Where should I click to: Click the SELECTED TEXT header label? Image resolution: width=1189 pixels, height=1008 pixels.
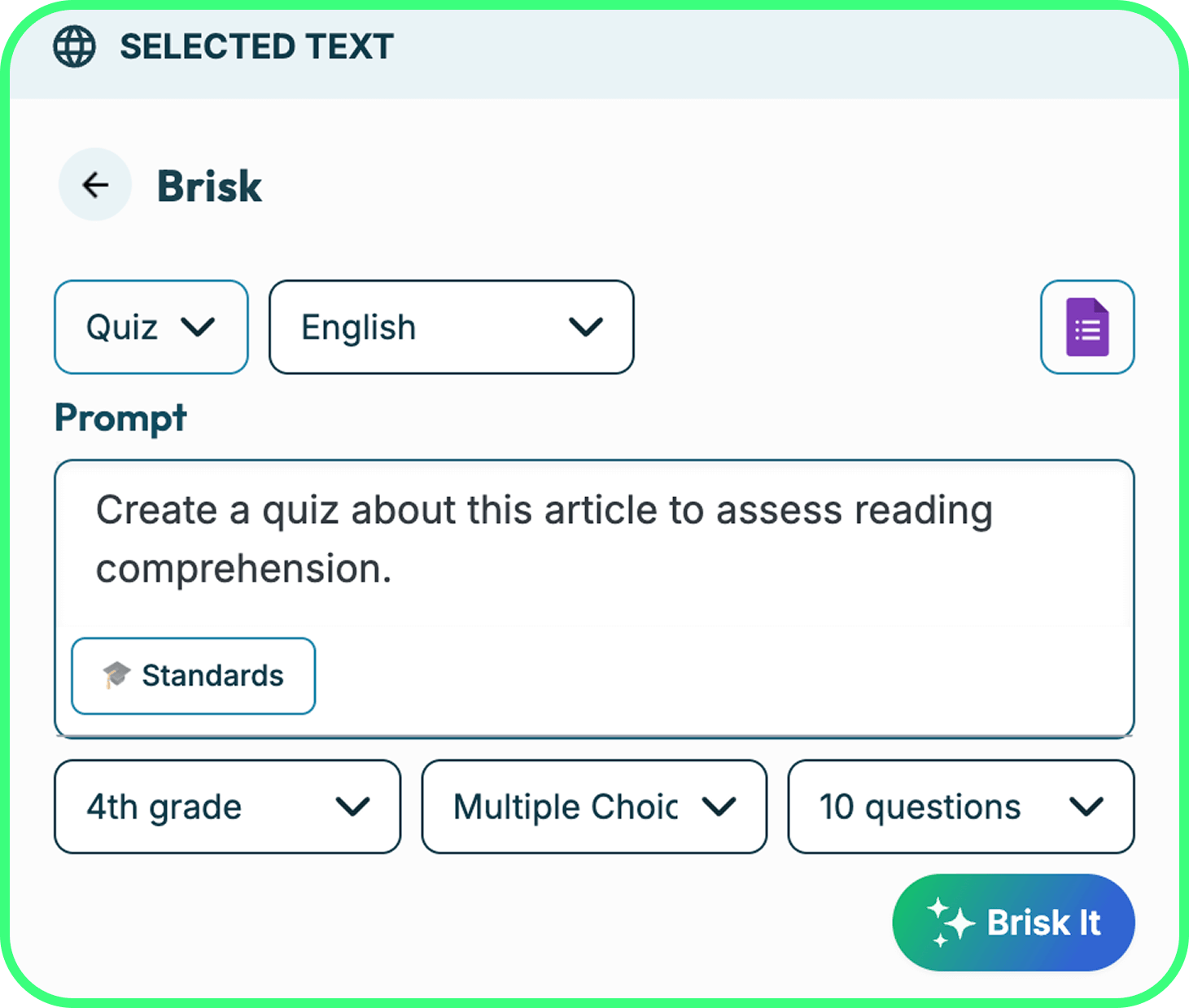click(256, 46)
